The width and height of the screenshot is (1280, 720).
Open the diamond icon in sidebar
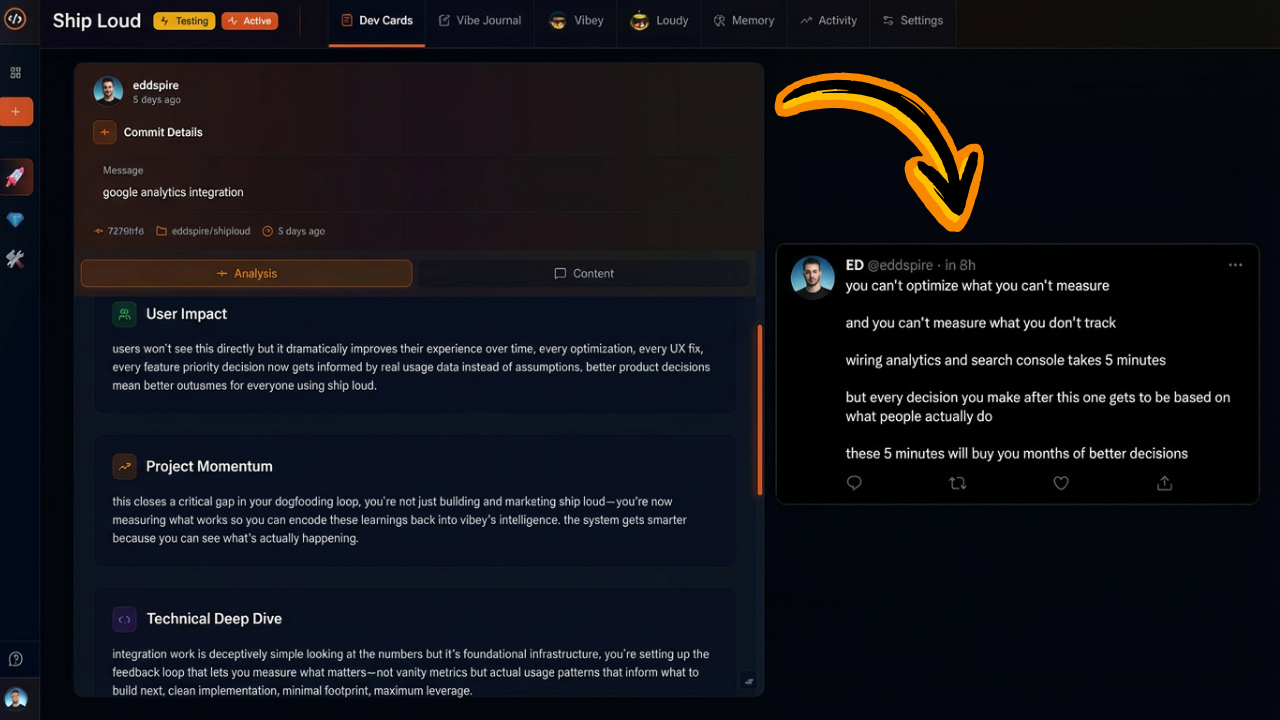click(15, 219)
